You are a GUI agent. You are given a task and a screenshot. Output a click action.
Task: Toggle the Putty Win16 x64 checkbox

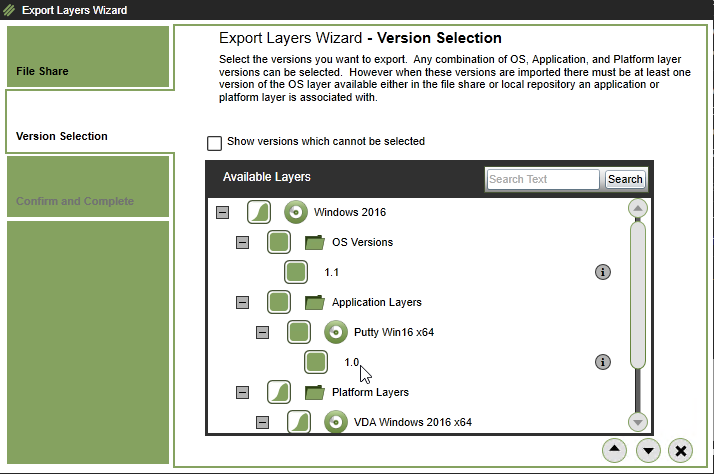299,332
